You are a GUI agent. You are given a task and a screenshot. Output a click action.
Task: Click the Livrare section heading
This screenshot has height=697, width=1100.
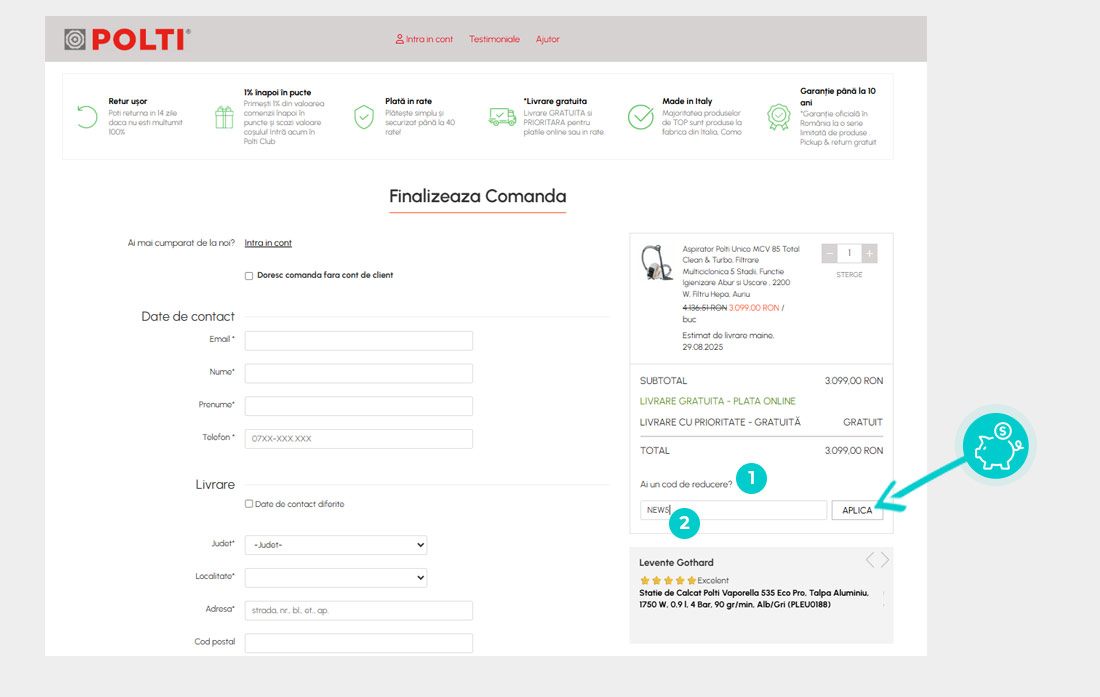click(215, 485)
